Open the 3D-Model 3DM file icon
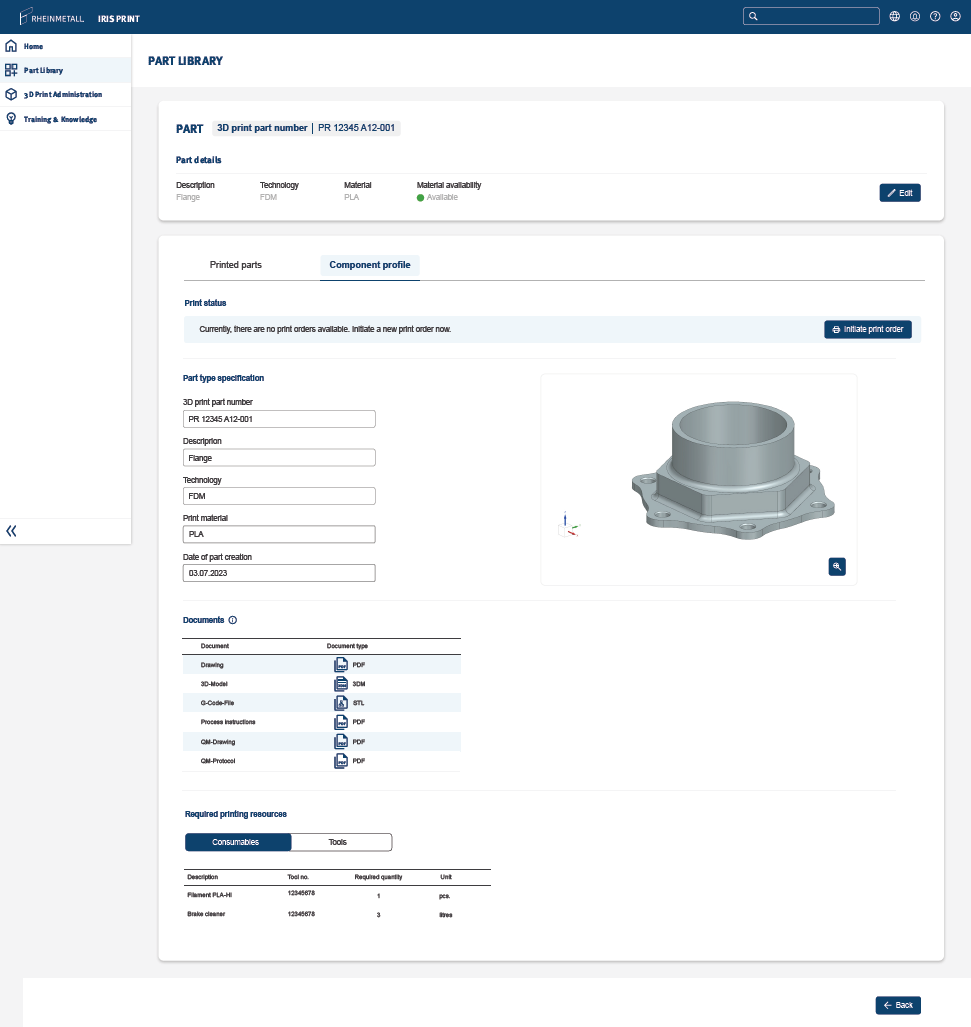This screenshot has height=1027, width=971. (340, 684)
